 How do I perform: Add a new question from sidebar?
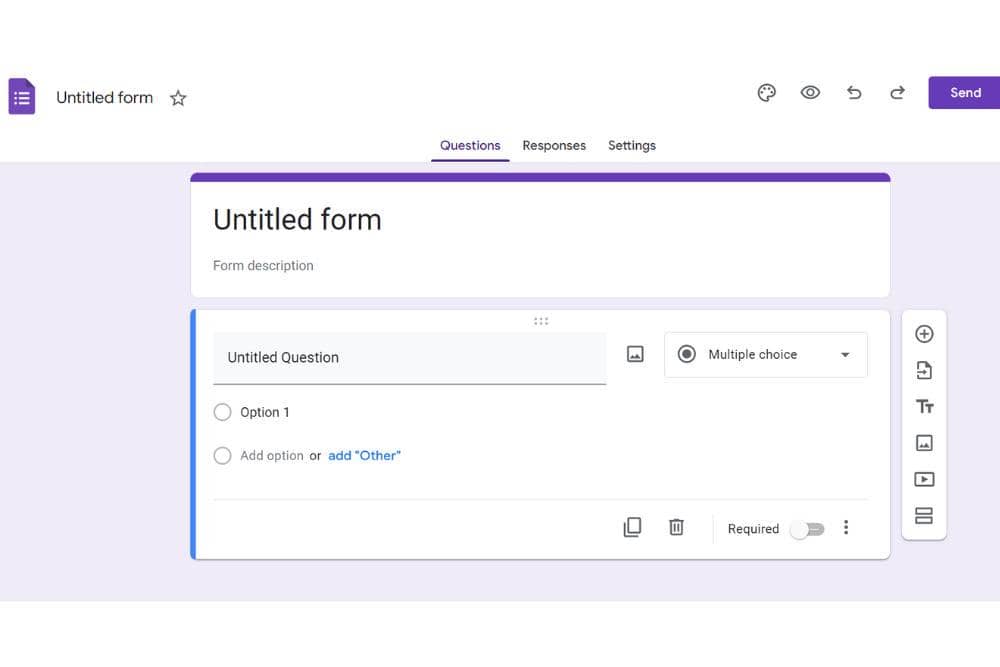pos(924,334)
